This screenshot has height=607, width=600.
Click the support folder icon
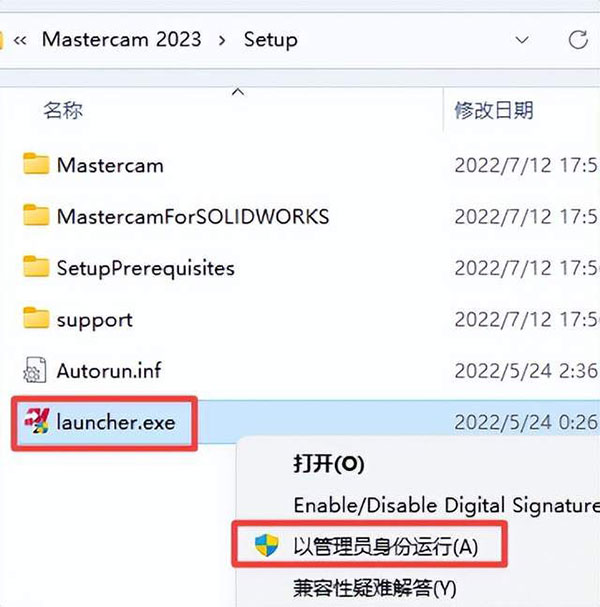[36, 318]
